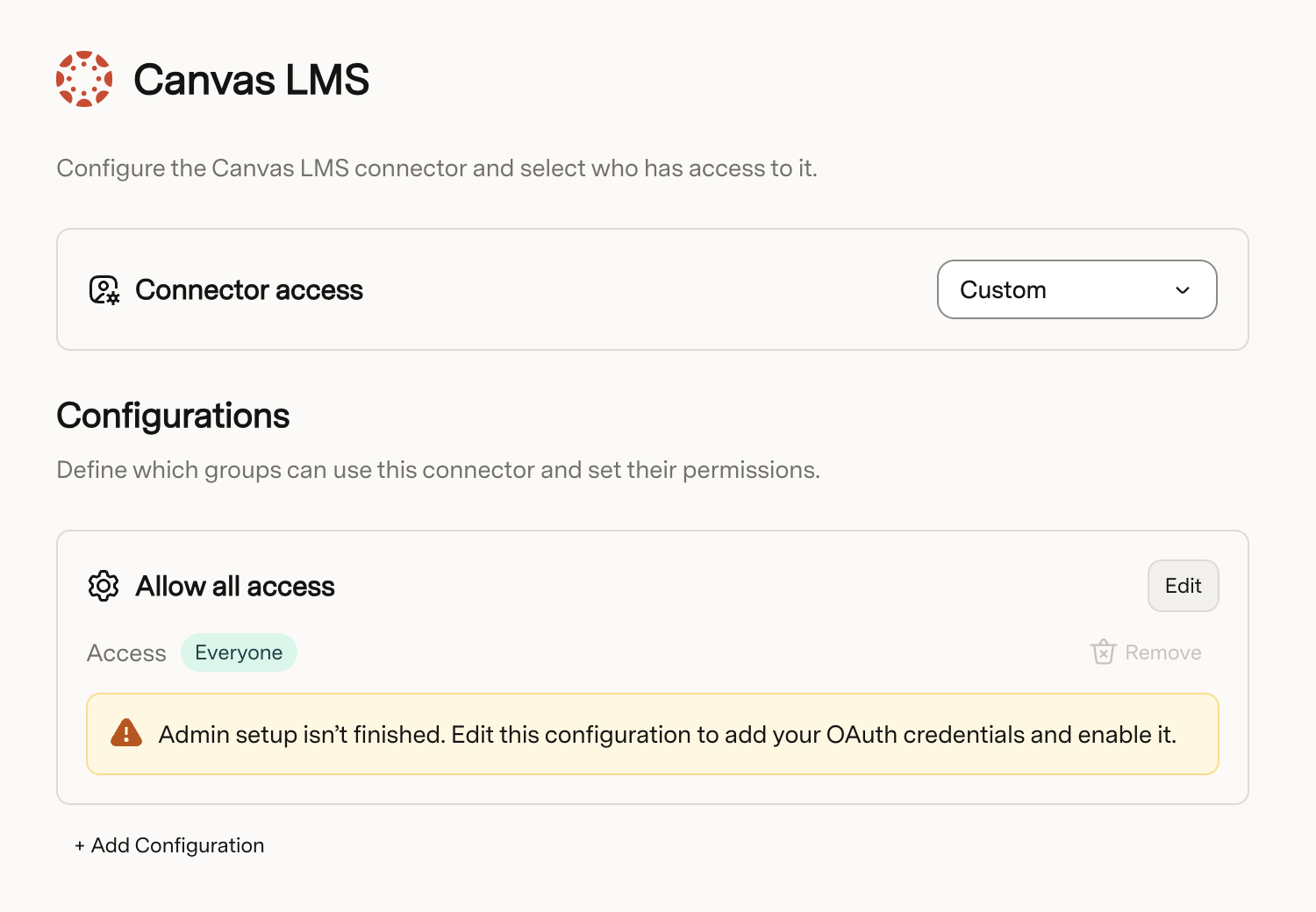Click the Configurations section heading
This screenshot has width=1316, height=912.
click(x=173, y=416)
